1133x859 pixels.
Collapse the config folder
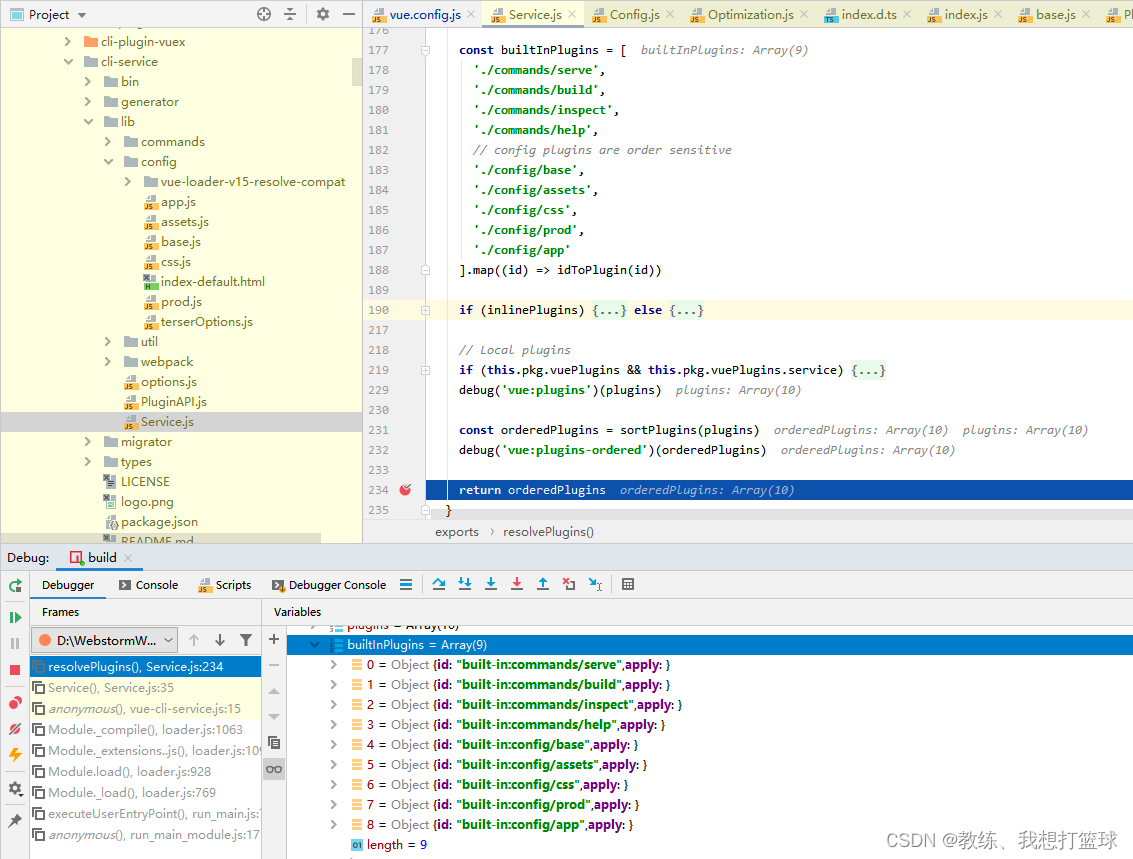pyautogui.click(x=108, y=162)
